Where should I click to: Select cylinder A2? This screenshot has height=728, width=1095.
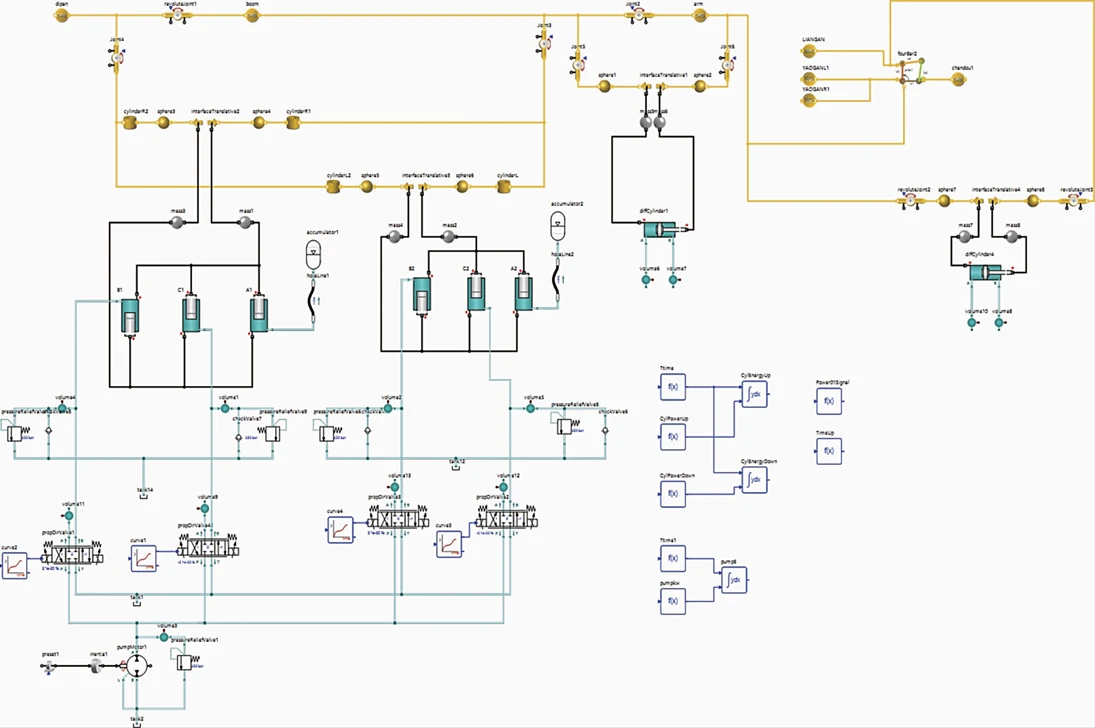tap(524, 293)
